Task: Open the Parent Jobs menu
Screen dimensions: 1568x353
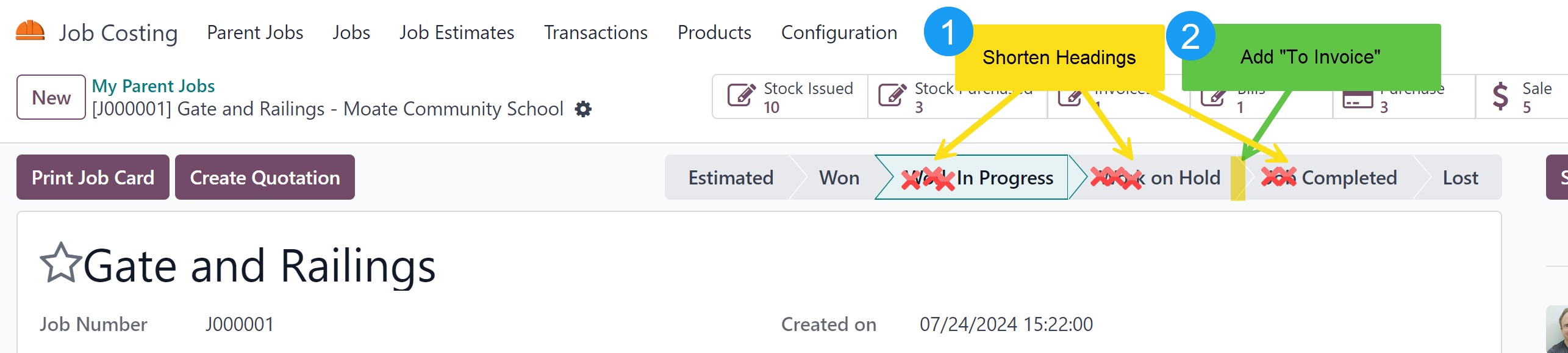Action: [255, 32]
